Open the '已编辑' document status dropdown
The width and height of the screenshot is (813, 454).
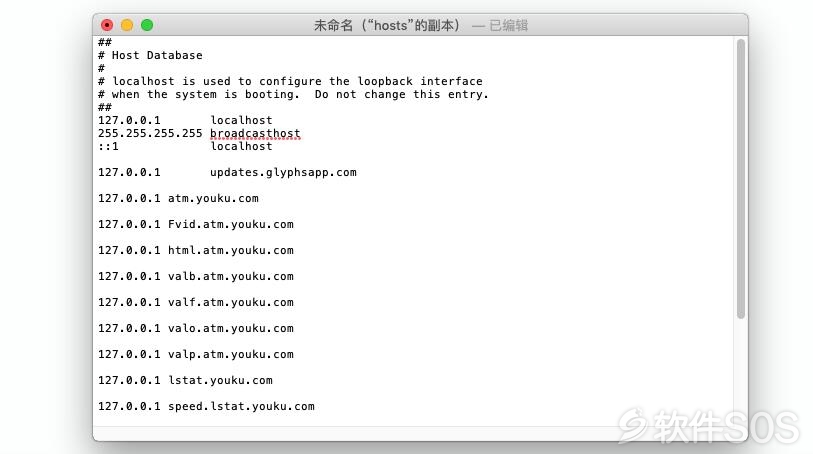[x=508, y=25]
